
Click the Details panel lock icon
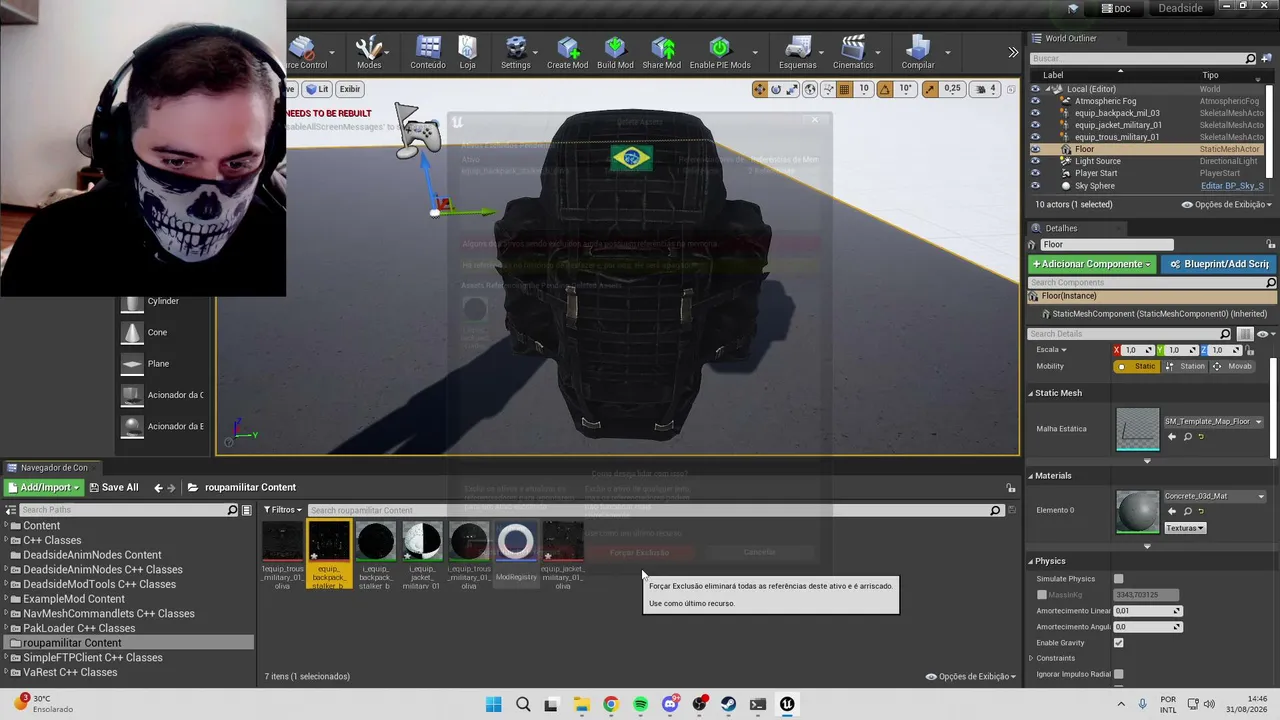1271,244
